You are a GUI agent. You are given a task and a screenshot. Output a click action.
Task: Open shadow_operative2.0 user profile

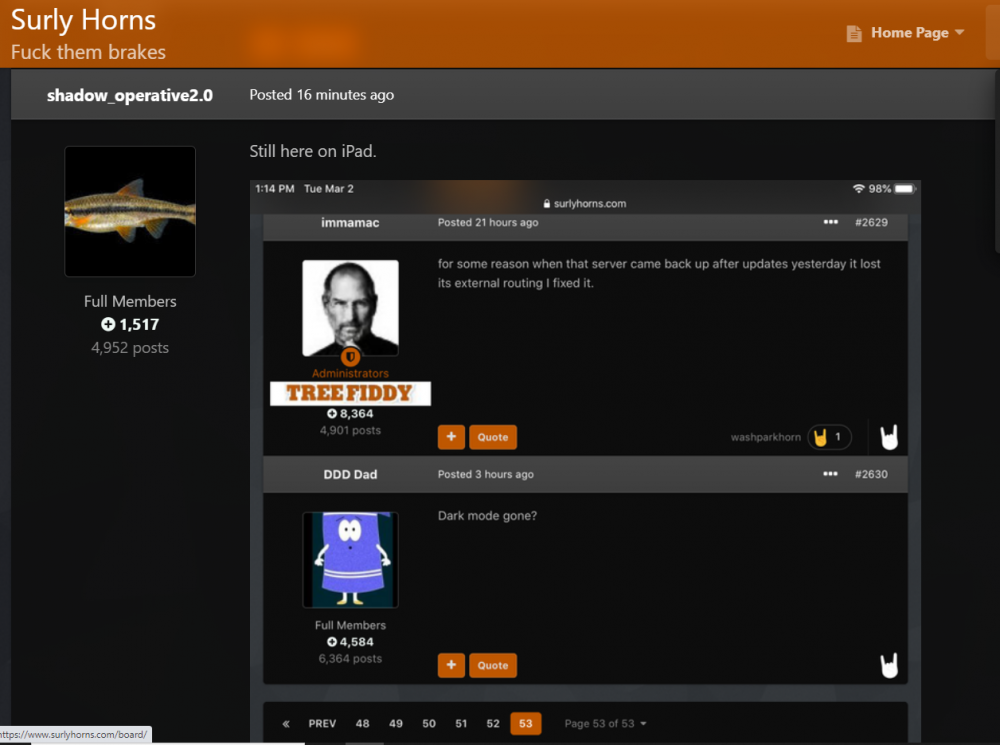[129, 95]
